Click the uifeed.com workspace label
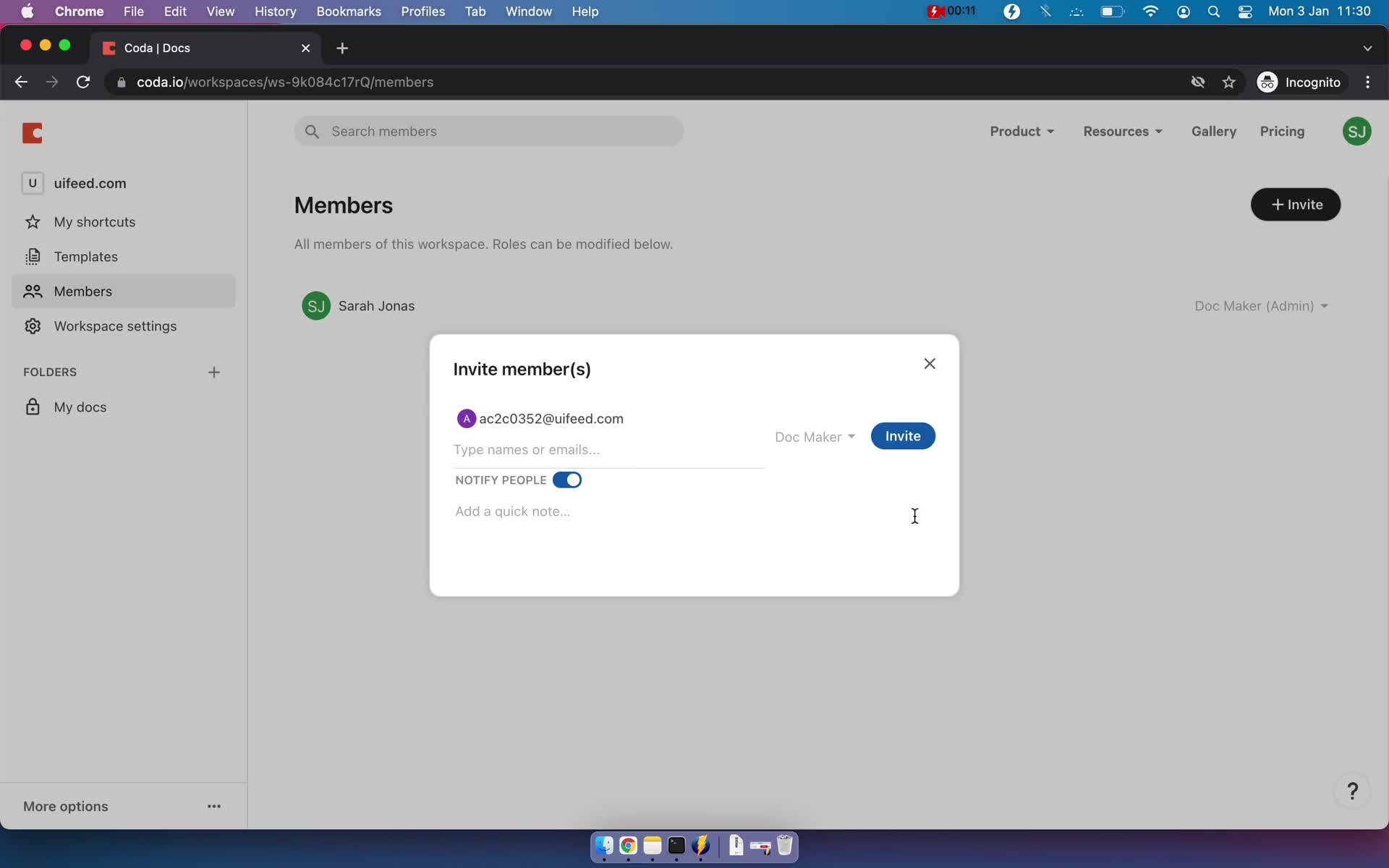The width and height of the screenshot is (1389, 868). tap(90, 183)
